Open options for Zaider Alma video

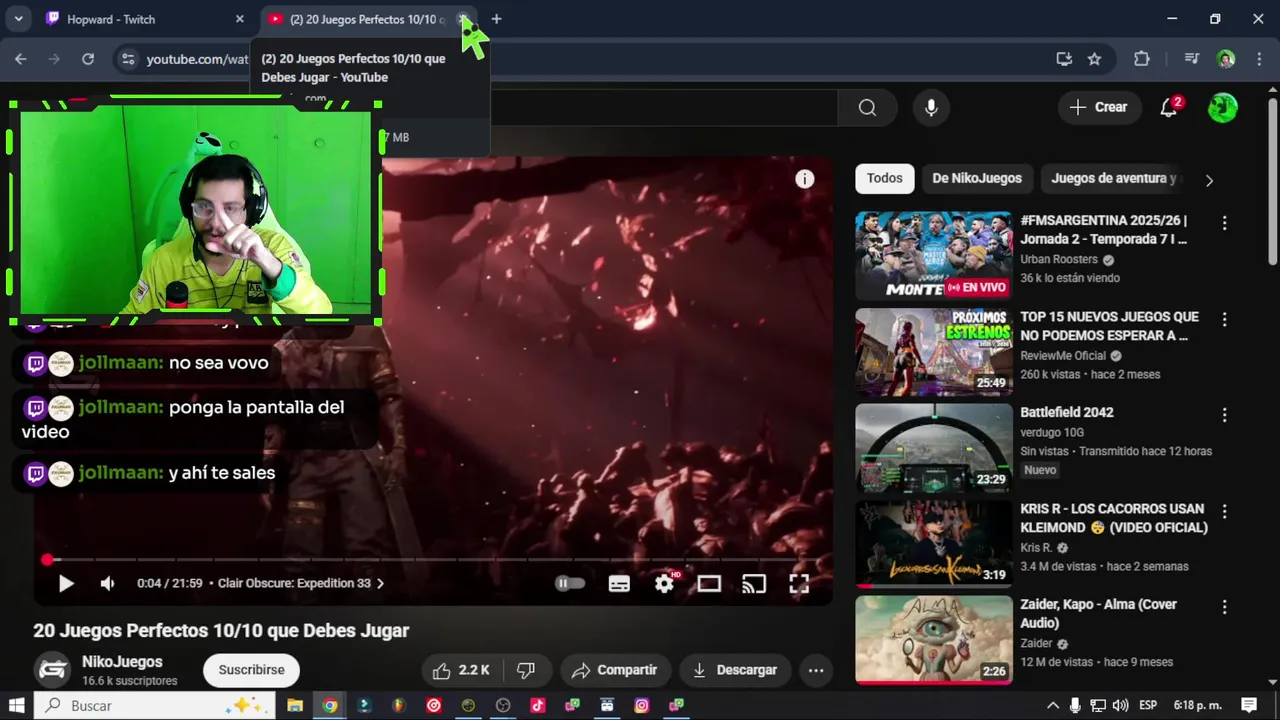pos(1224,607)
